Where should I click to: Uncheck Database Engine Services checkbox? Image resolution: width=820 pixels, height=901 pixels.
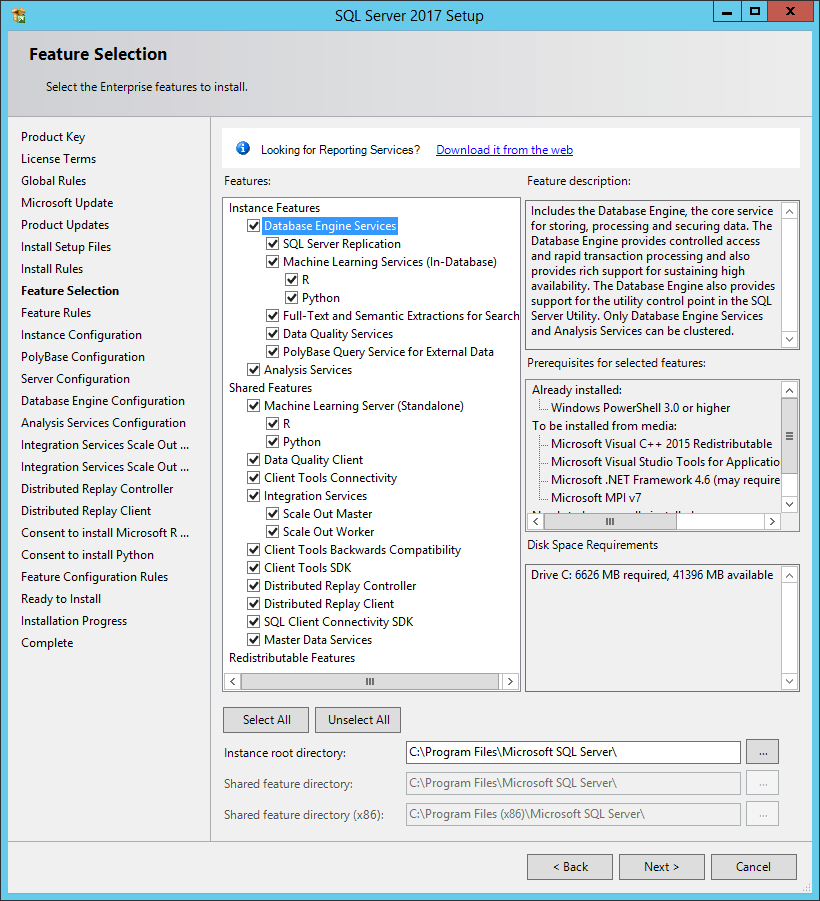pyautogui.click(x=253, y=226)
